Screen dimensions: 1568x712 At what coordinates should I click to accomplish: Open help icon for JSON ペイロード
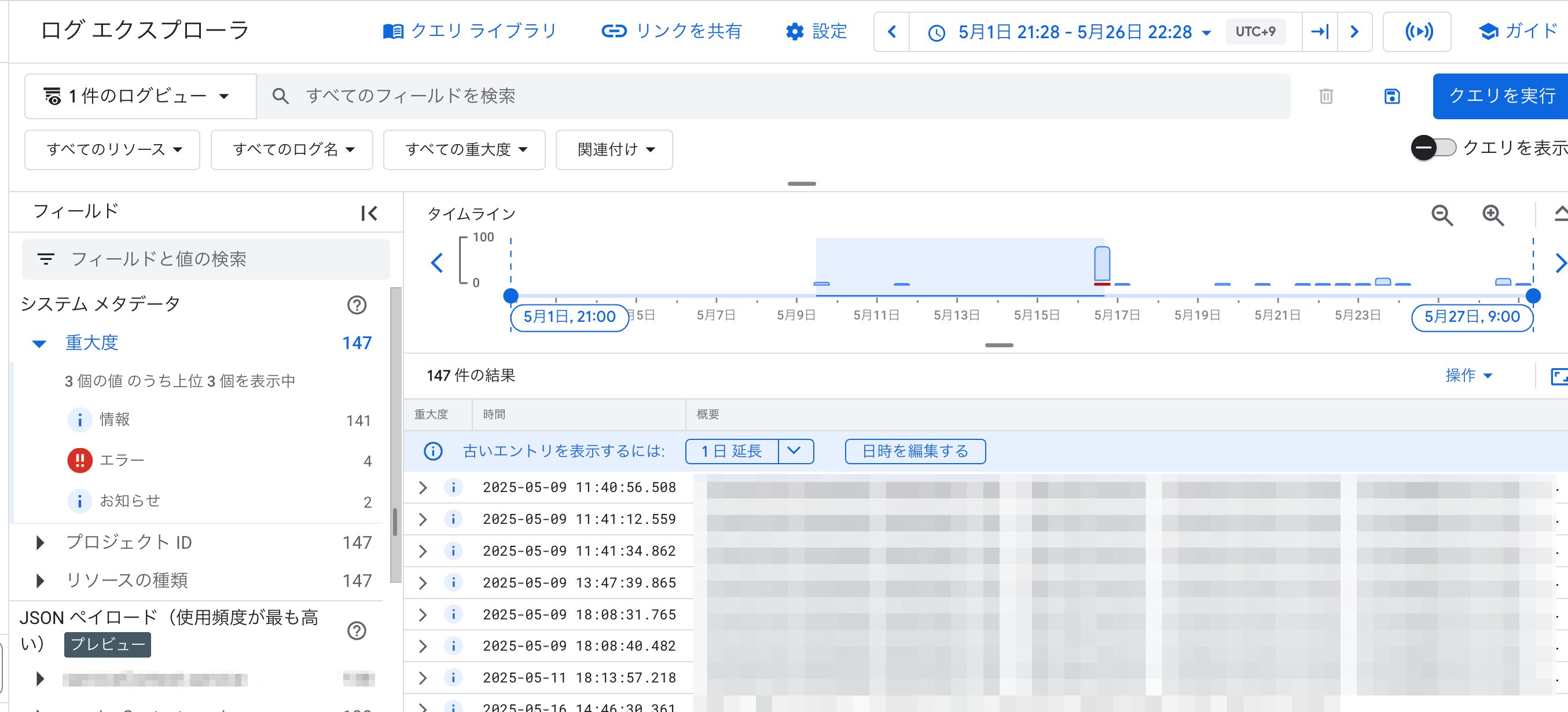(x=357, y=631)
